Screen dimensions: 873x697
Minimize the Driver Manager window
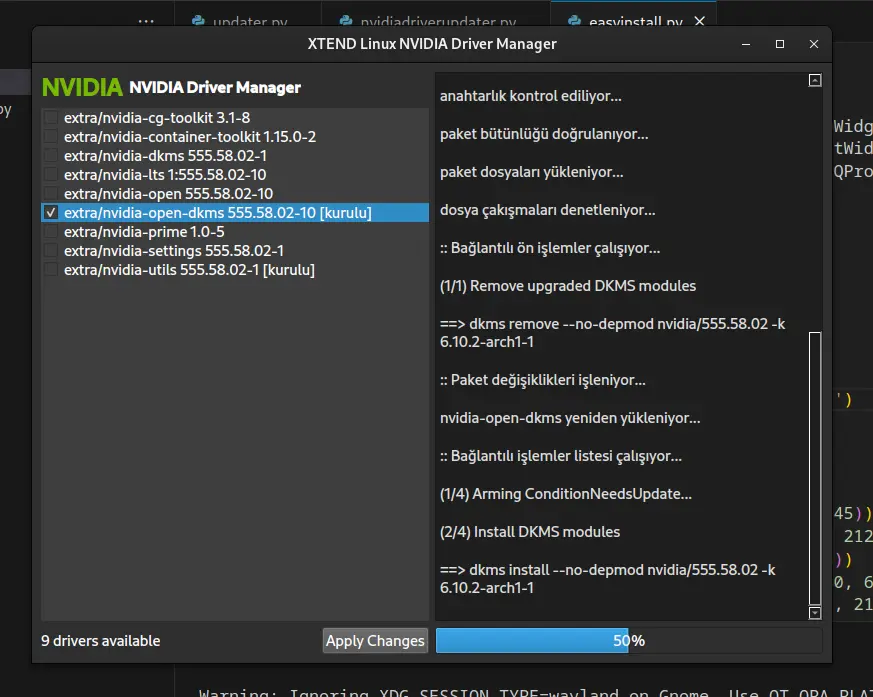(746, 44)
